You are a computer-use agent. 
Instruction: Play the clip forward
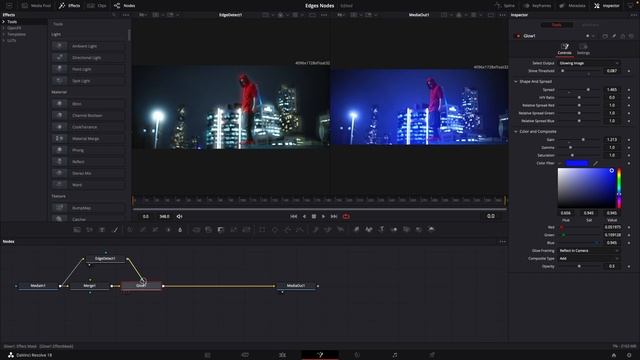point(324,216)
